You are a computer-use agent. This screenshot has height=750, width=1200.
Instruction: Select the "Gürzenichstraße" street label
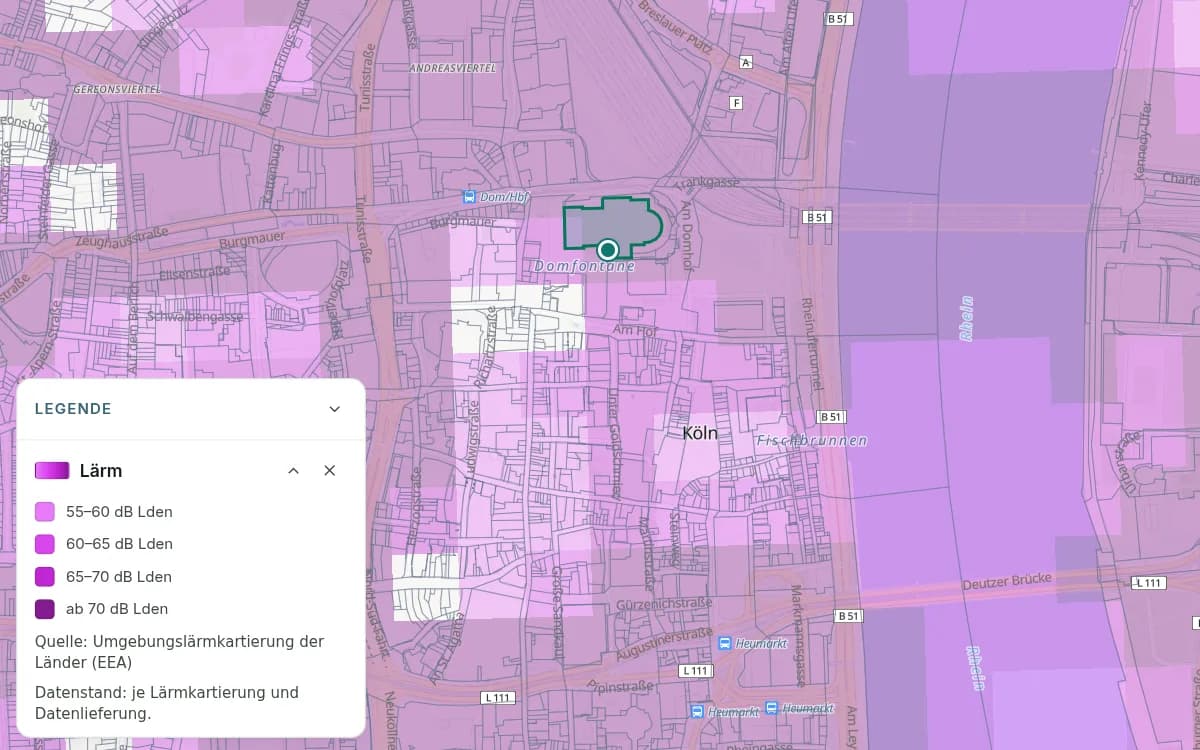tap(665, 603)
